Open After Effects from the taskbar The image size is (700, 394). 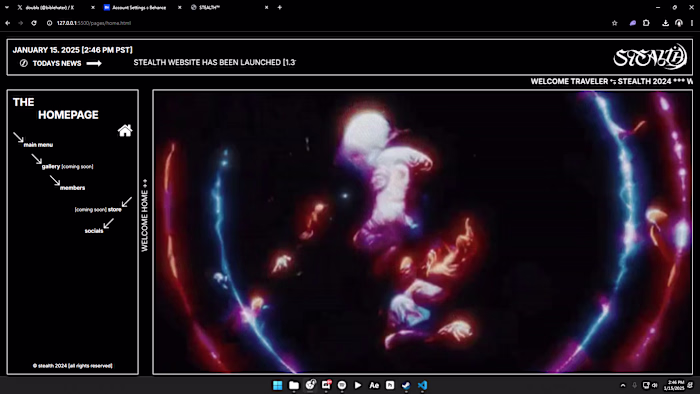point(374,385)
